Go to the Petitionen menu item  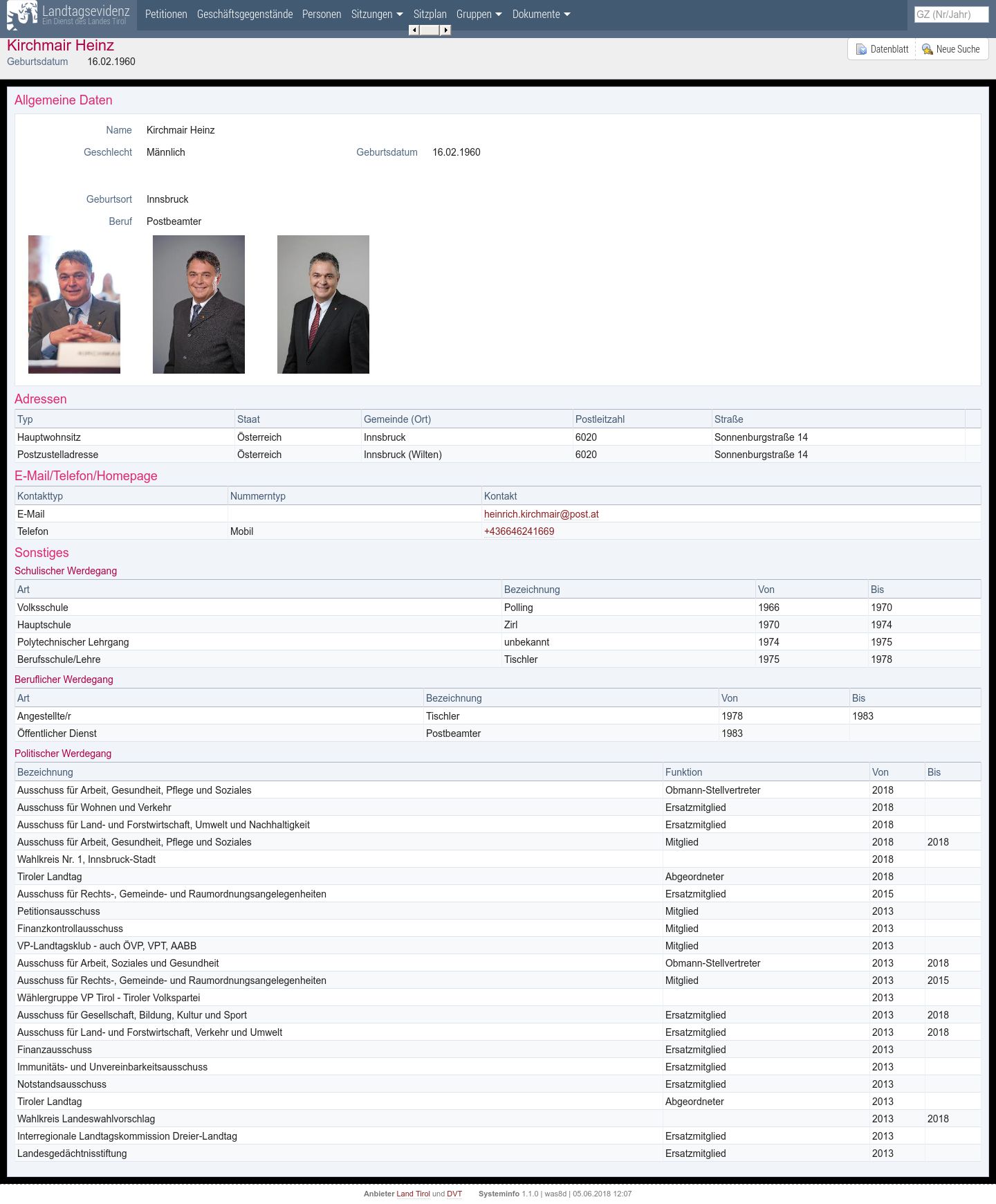tap(166, 14)
